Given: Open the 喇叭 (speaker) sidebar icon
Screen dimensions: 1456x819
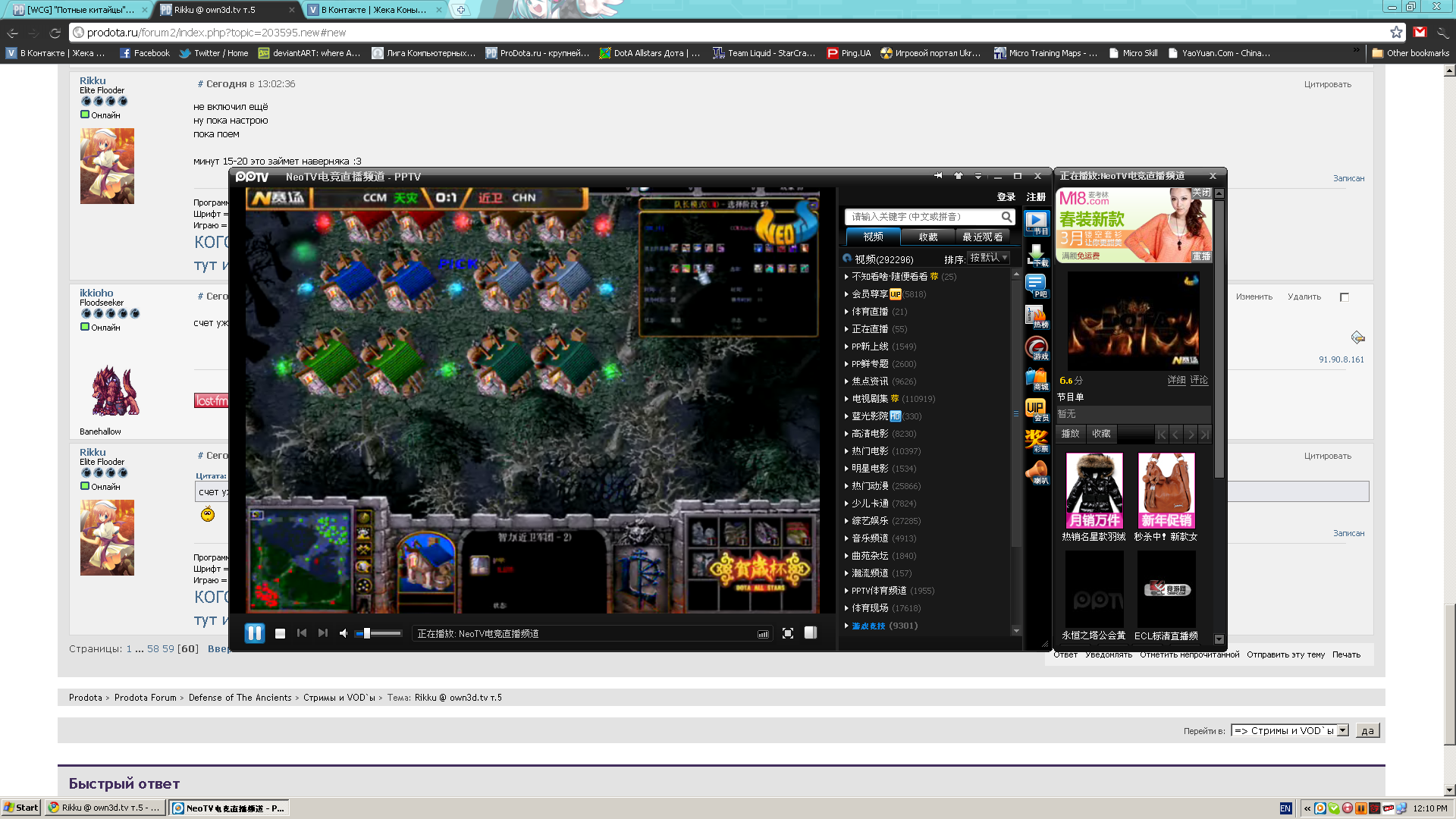Looking at the screenshot, I should [x=1037, y=472].
